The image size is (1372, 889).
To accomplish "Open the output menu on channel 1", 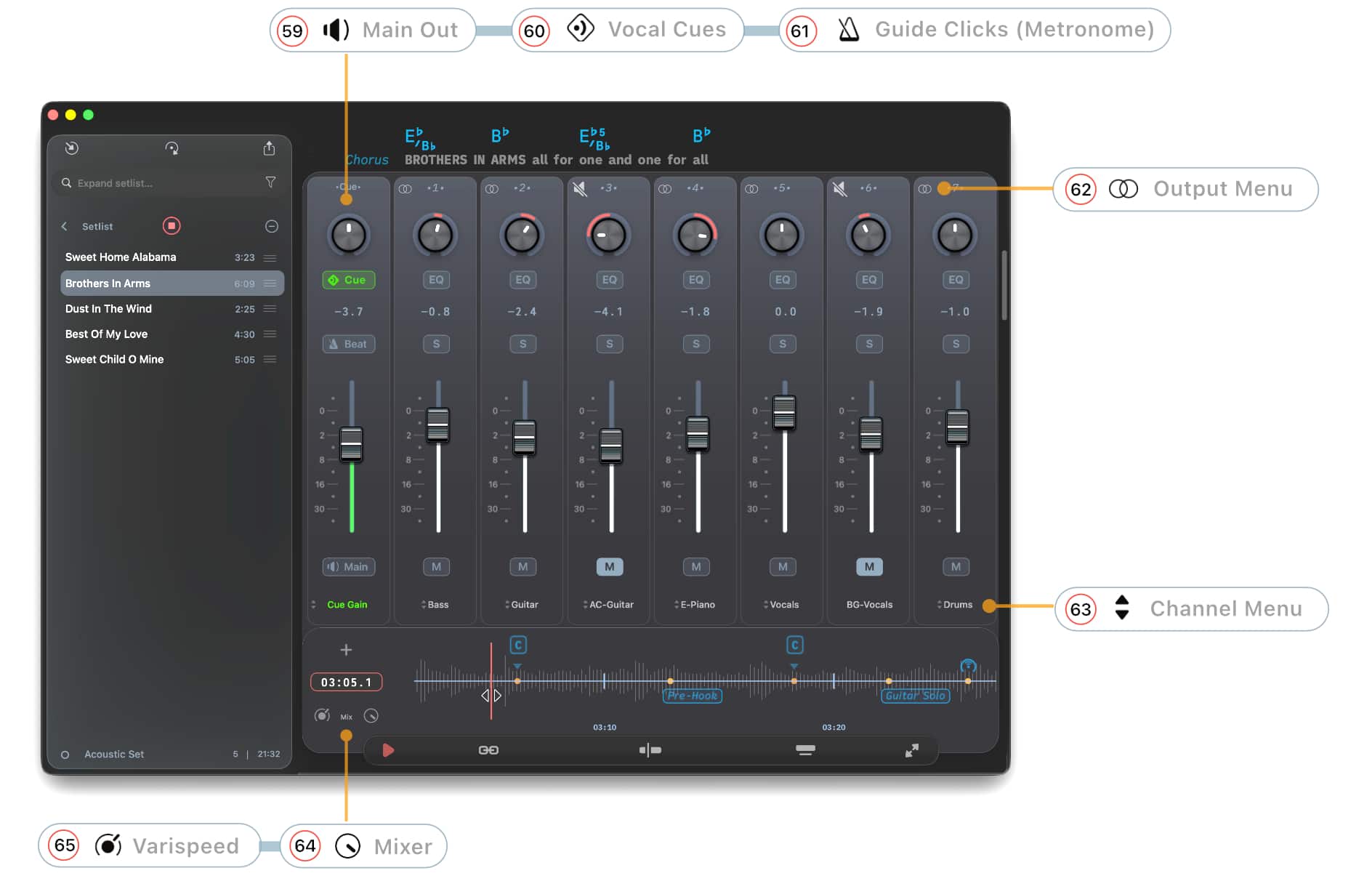I will 405,189.
